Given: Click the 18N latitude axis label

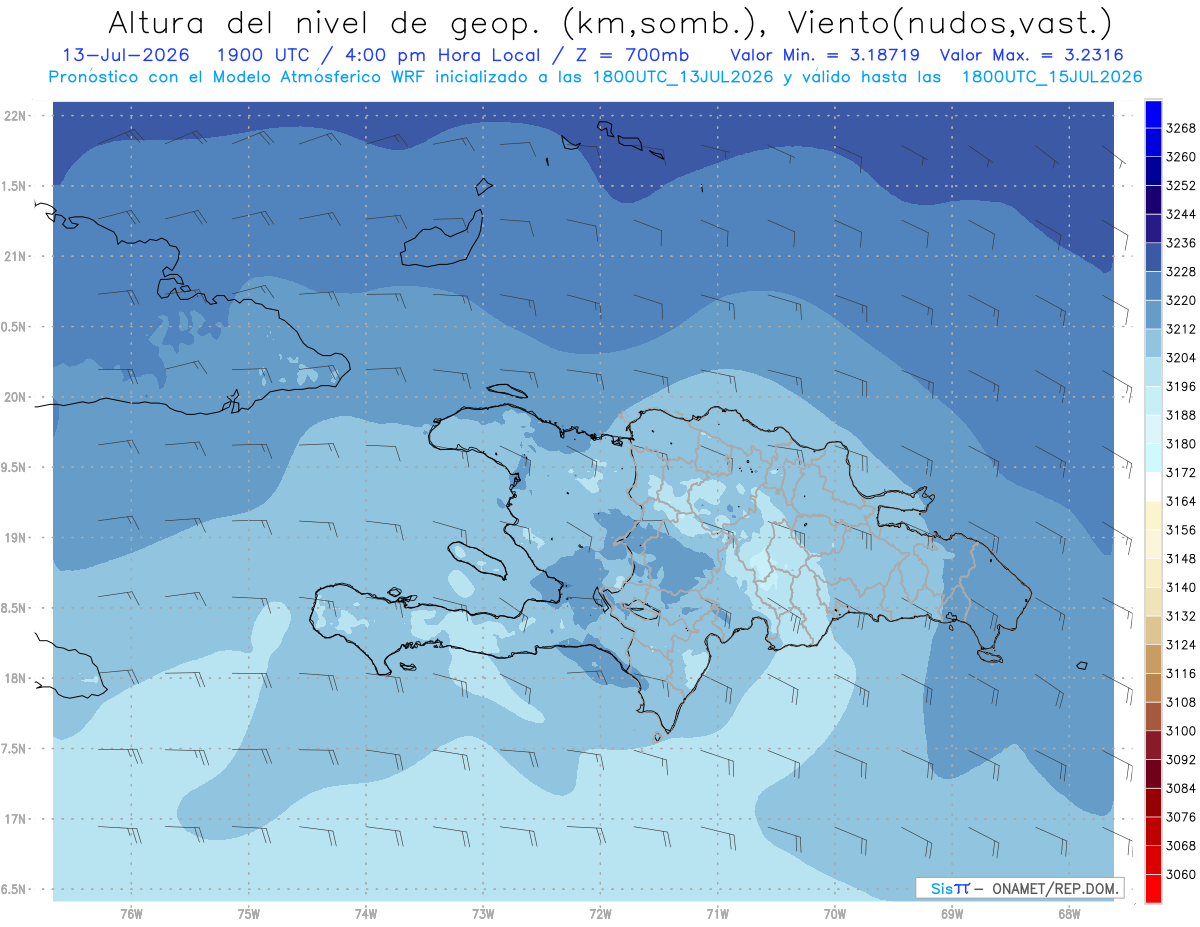Looking at the screenshot, I should pyautogui.click(x=15, y=678).
